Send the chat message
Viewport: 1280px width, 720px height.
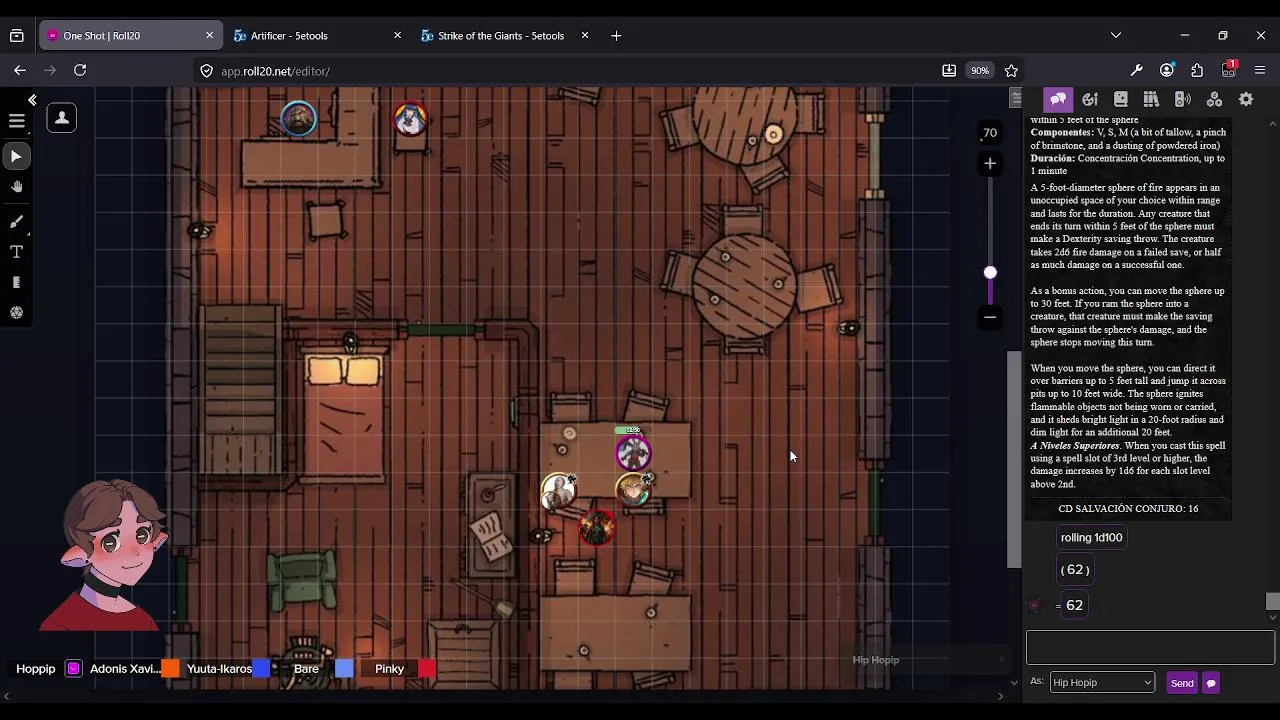tap(1182, 683)
